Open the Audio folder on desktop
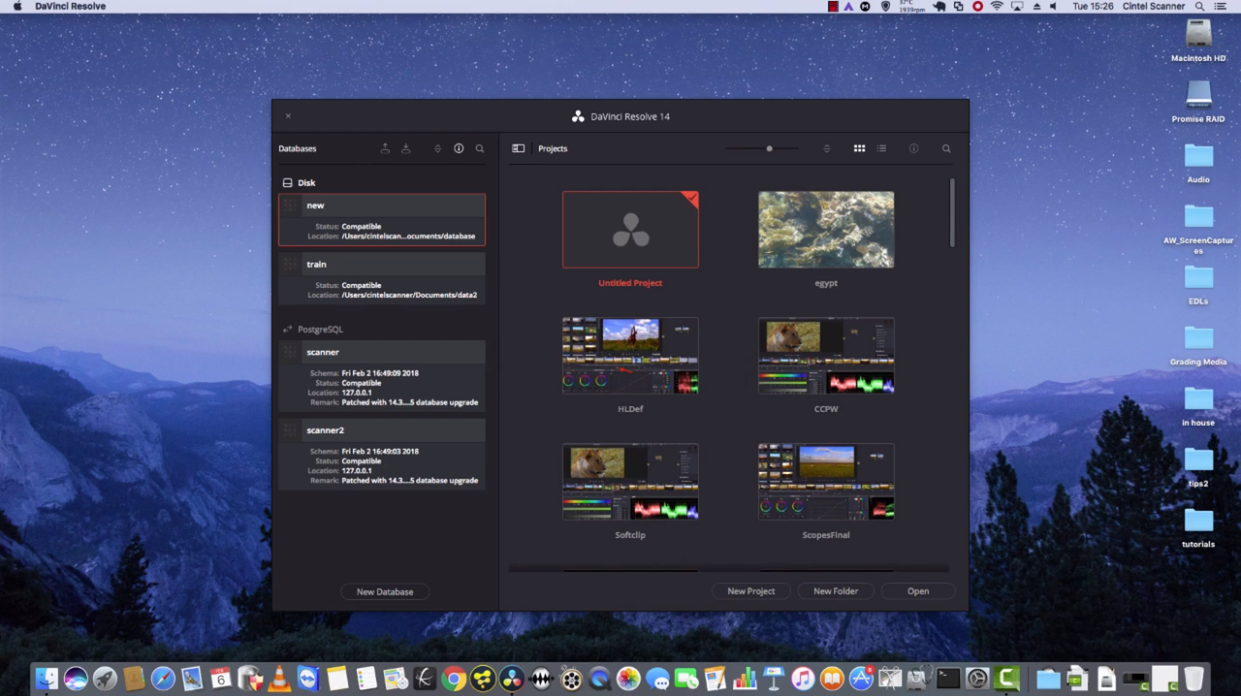 click(x=1198, y=163)
